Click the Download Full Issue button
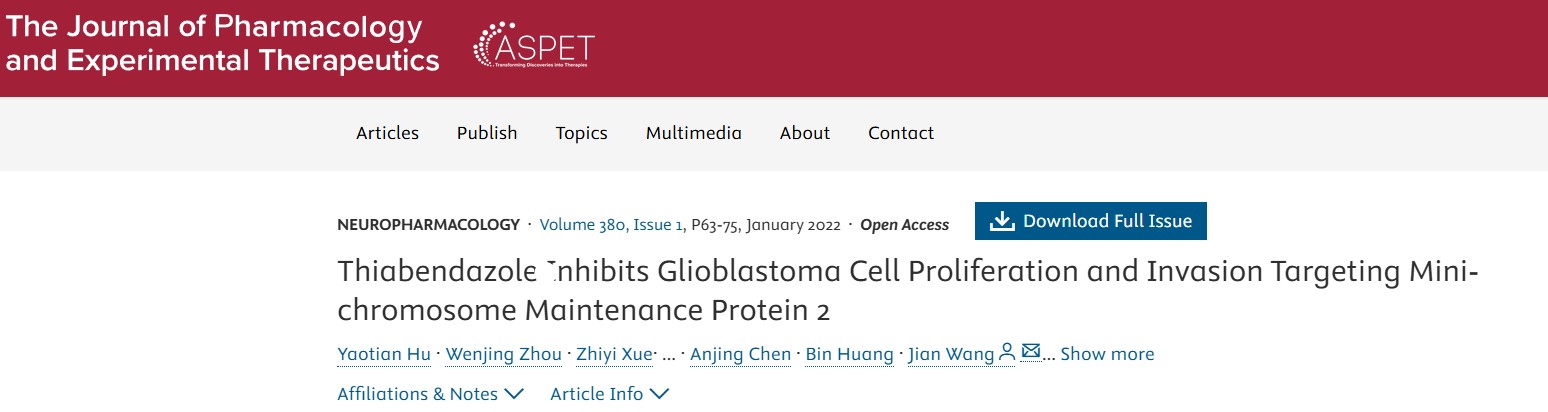The width and height of the screenshot is (1548, 412). 1091,221
